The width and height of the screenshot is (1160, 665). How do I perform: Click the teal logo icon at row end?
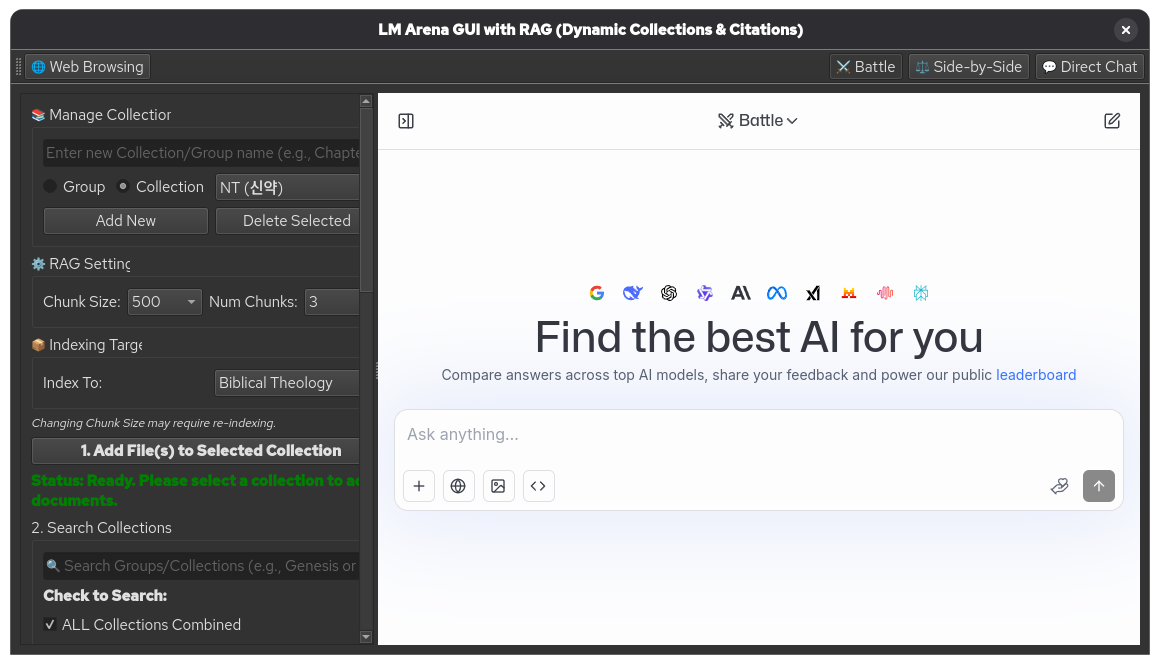(920, 293)
